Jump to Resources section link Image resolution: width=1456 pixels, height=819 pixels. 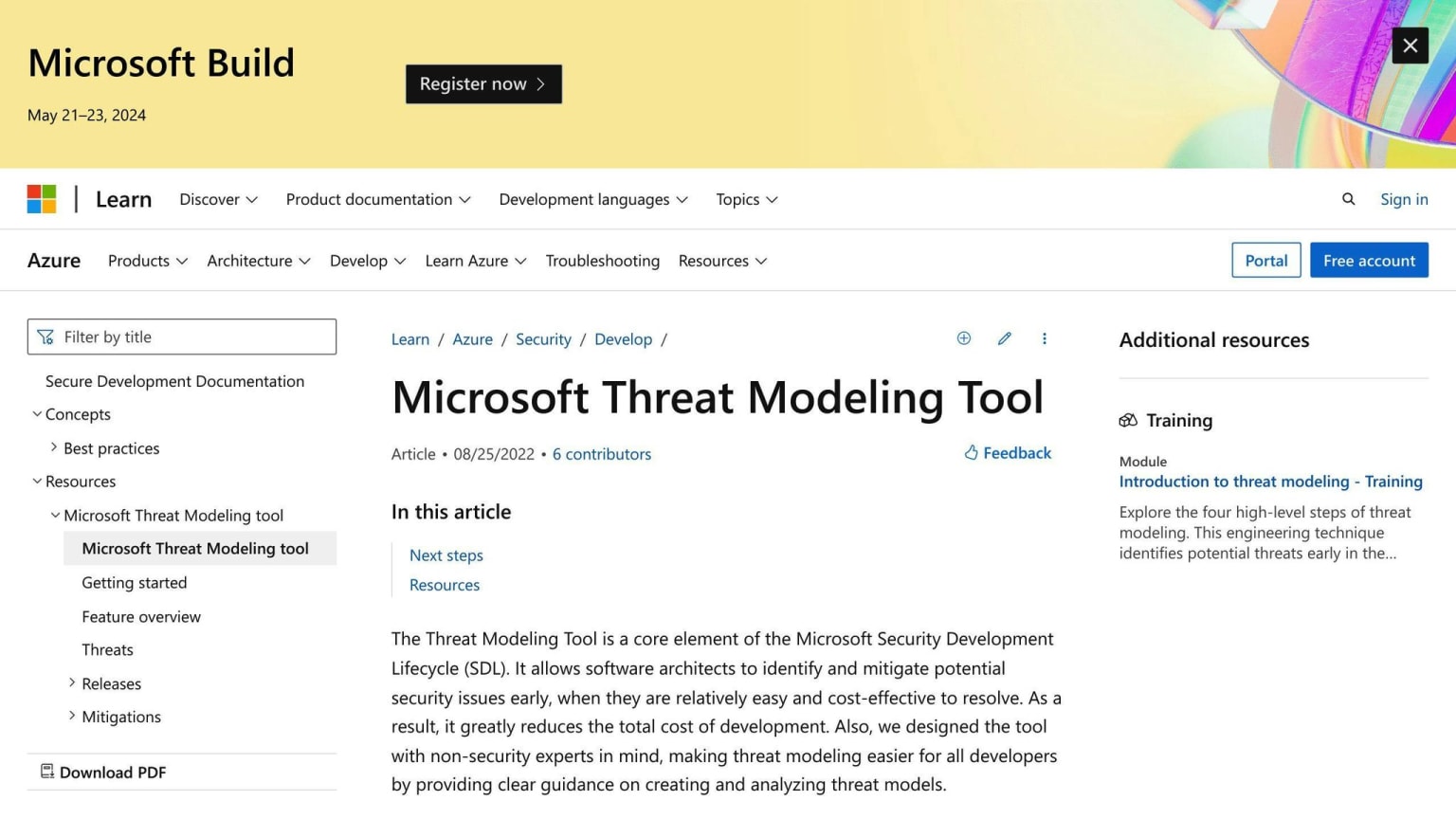pos(445,585)
